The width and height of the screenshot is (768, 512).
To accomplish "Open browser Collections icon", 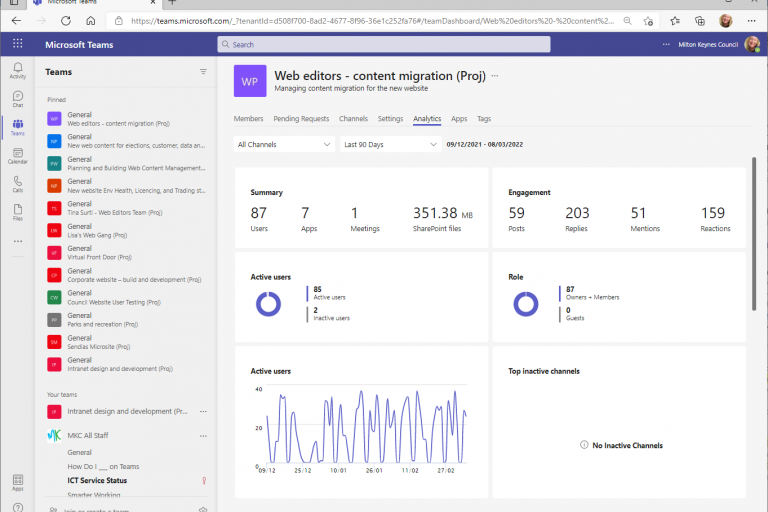I will pyautogui.click(x=700, y=21).
